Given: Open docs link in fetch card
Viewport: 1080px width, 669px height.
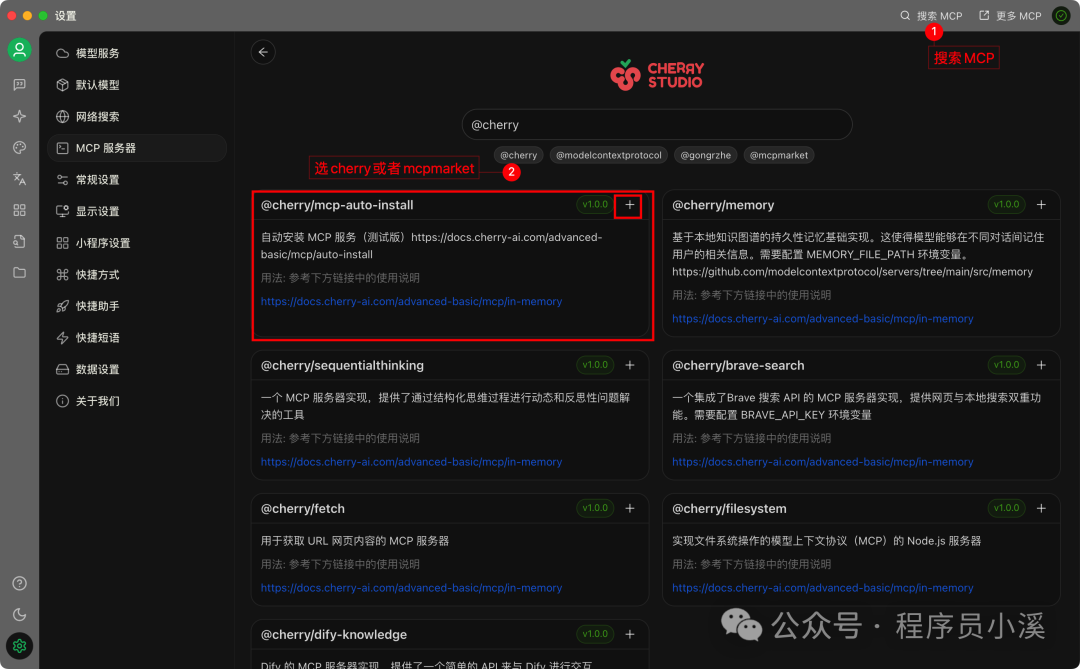Looking at the screenshot, I should (411, 588).
